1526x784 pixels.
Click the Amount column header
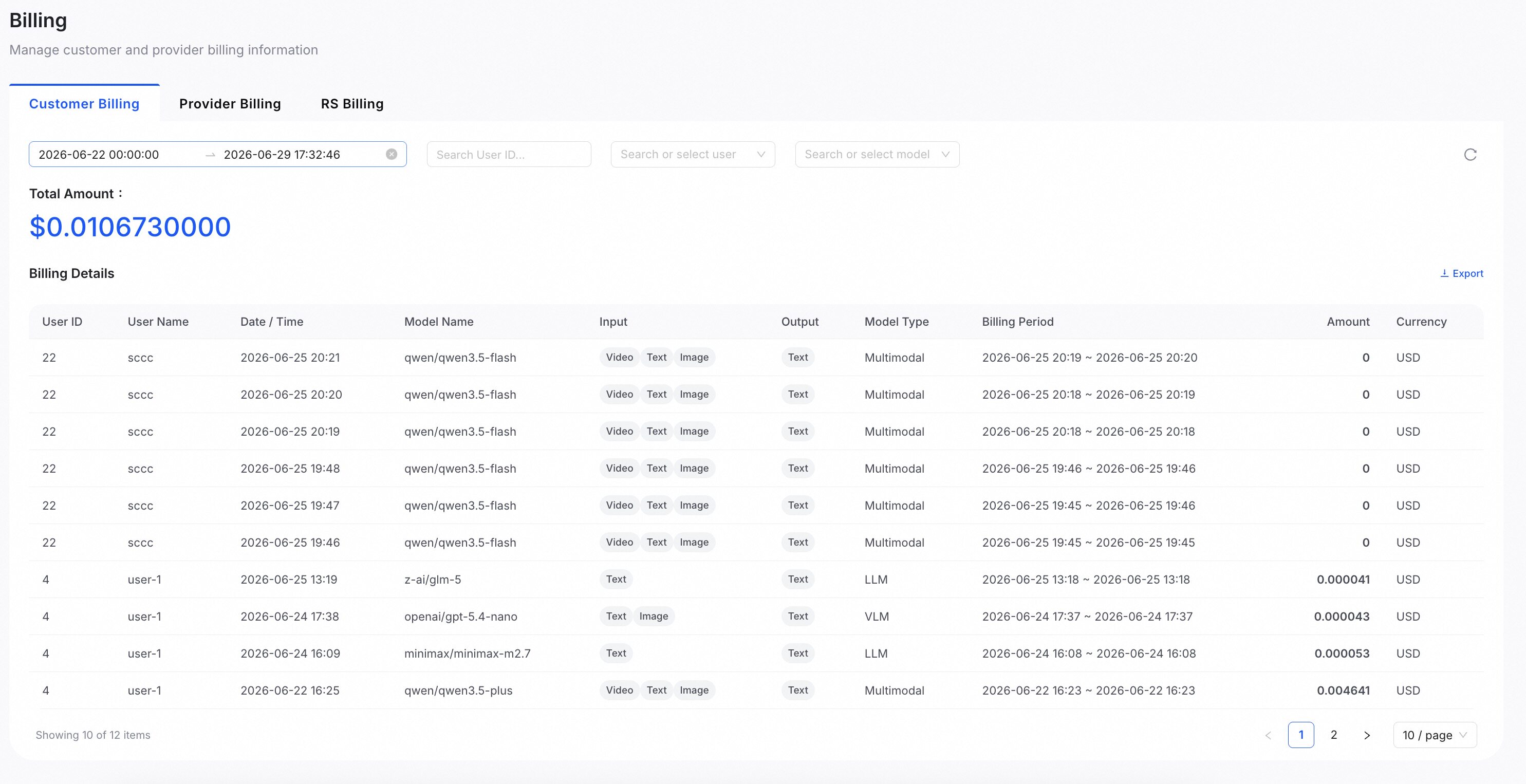point(1348,322)
